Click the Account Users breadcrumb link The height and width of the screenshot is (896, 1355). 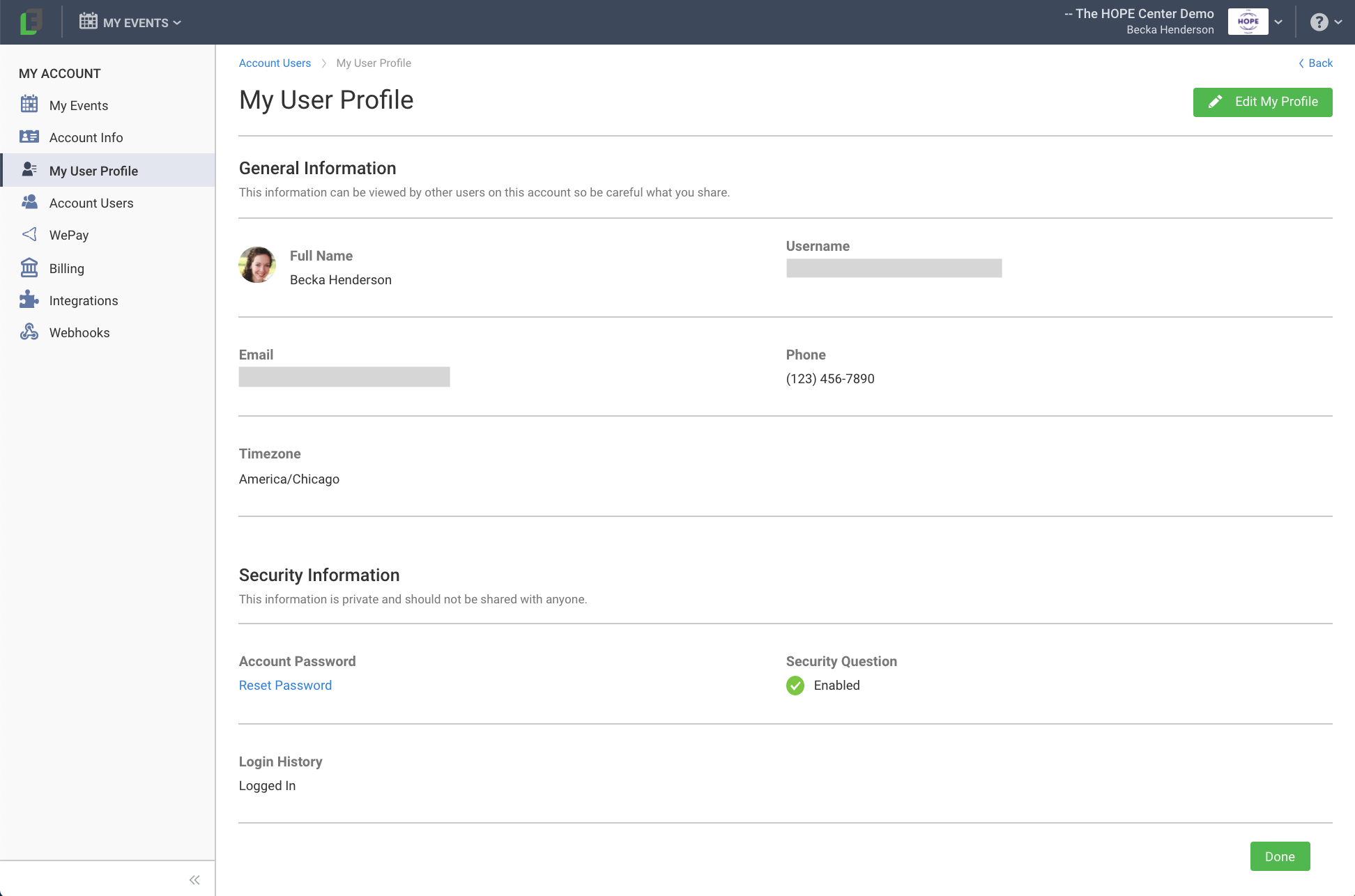[x=275, y=63]
